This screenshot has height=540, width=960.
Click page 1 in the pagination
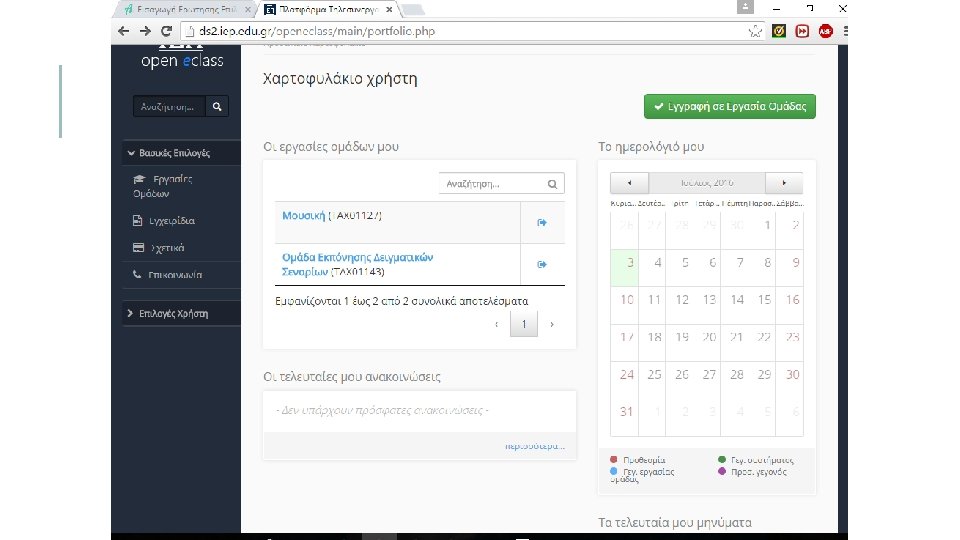pos(523,324)
